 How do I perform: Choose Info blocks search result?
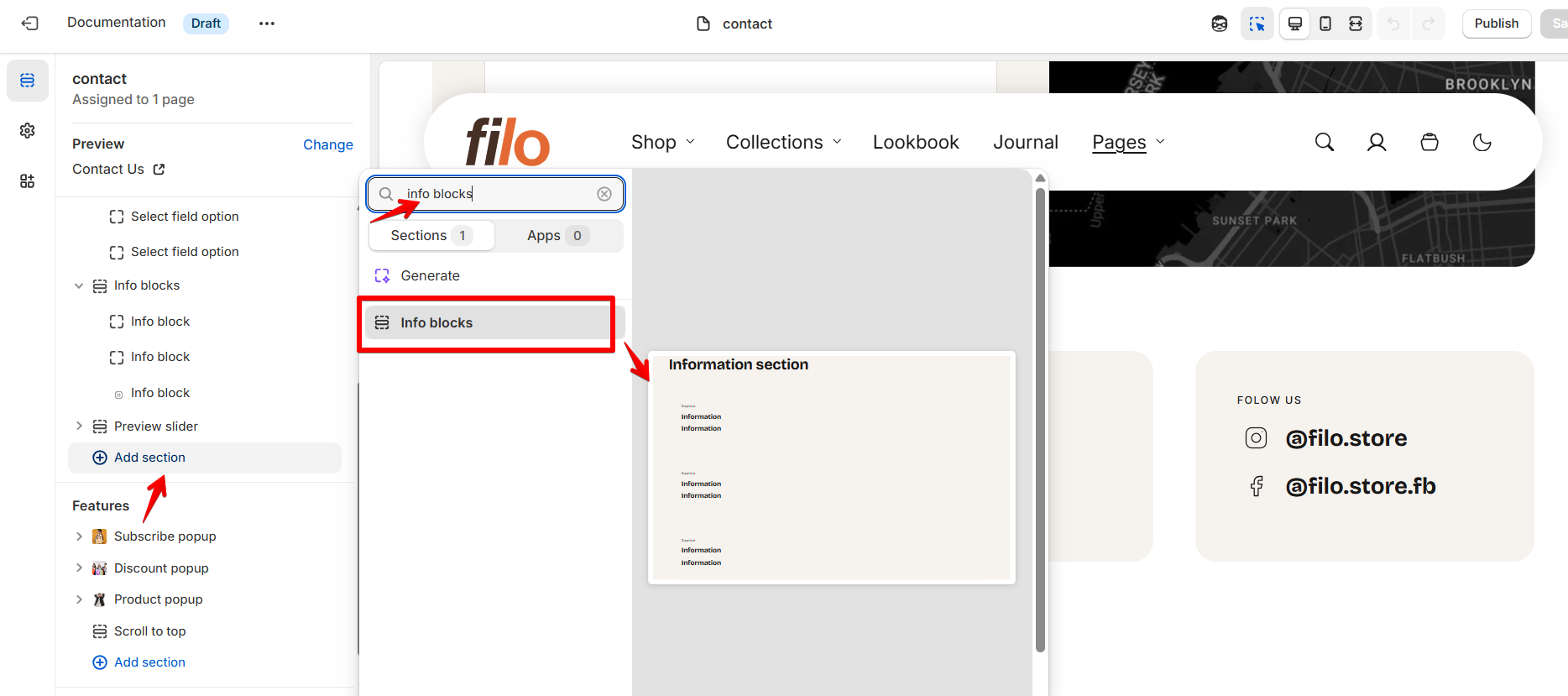point(495,322)
